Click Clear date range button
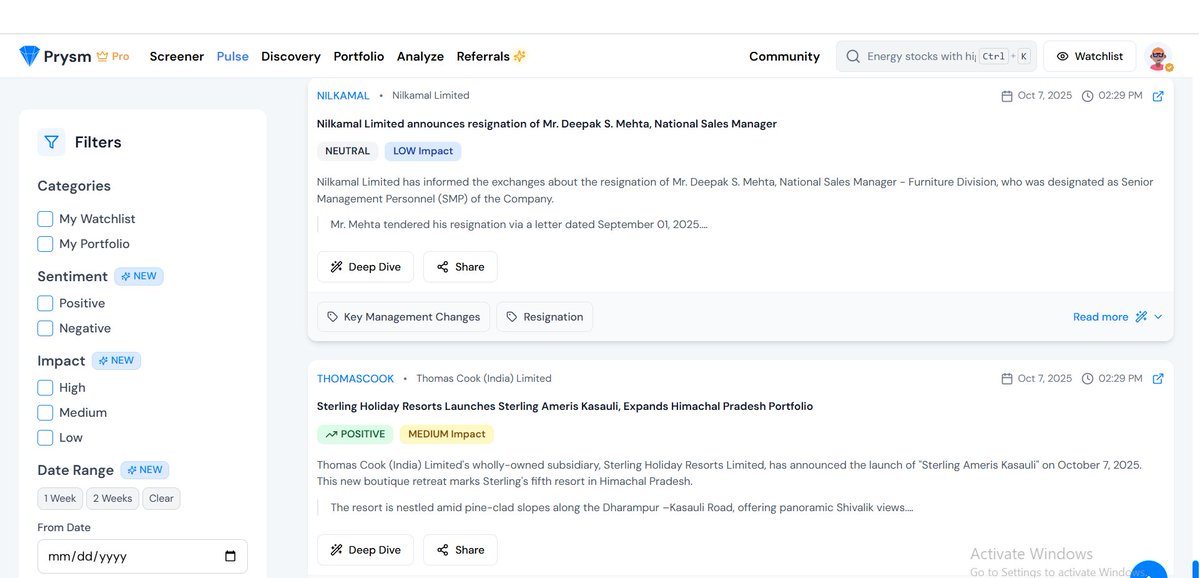Image resolution: width=1200 pixels, height=578 pixels. pos(161,498)
